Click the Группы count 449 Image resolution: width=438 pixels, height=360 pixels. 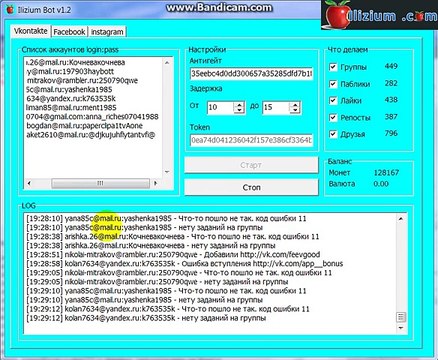click(391, 66)
